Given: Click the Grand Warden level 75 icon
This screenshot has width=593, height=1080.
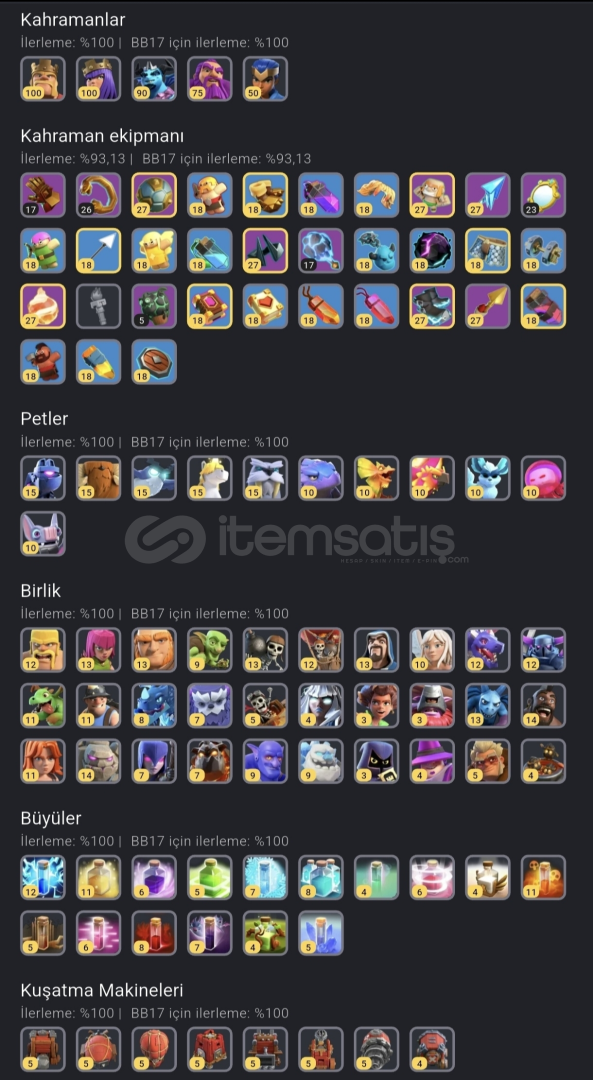Looking at the screenshot, I should [x=209, y=79].
